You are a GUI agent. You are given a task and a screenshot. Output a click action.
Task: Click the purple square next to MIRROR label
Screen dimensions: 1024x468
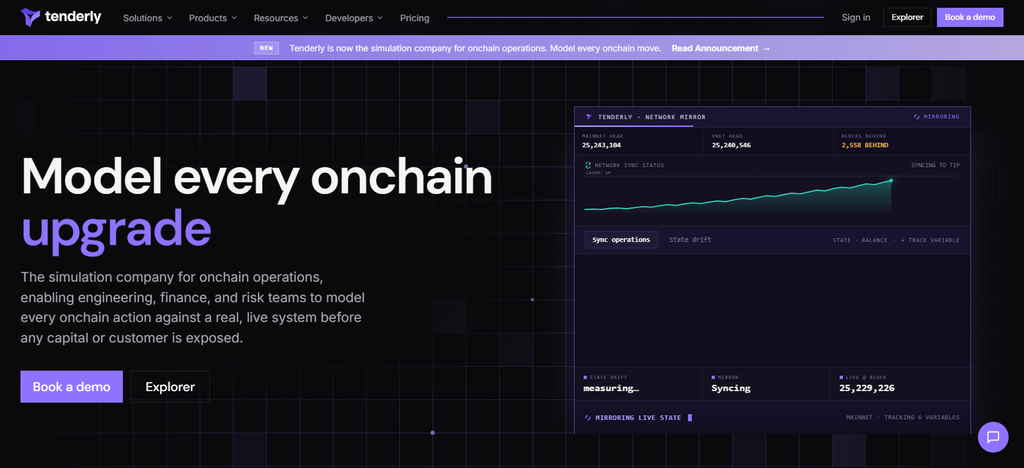point(713,377)
